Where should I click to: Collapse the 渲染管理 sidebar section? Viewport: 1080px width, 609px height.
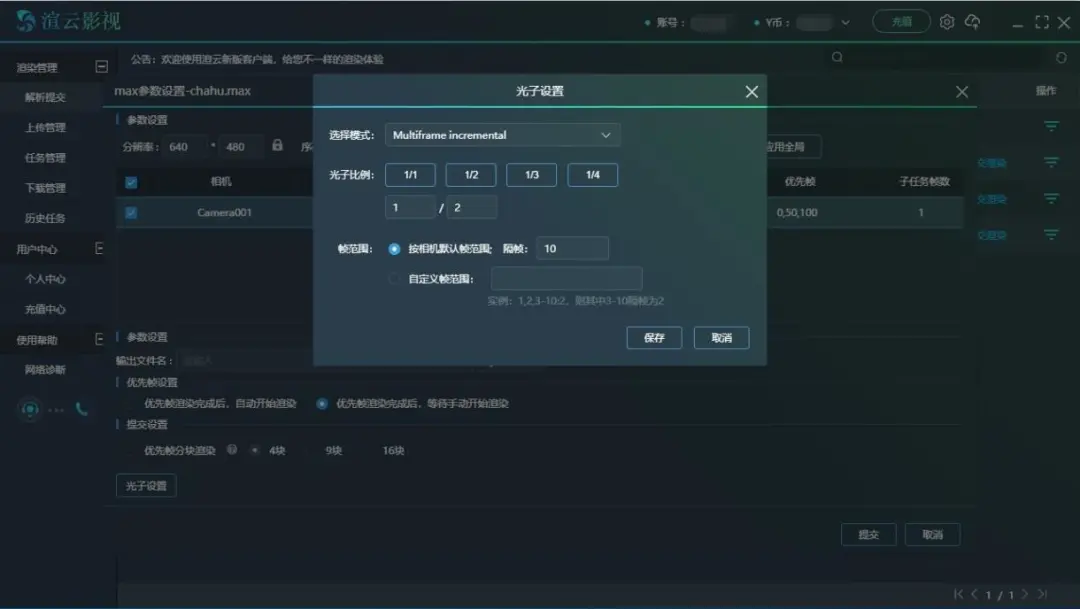[101, 67]
